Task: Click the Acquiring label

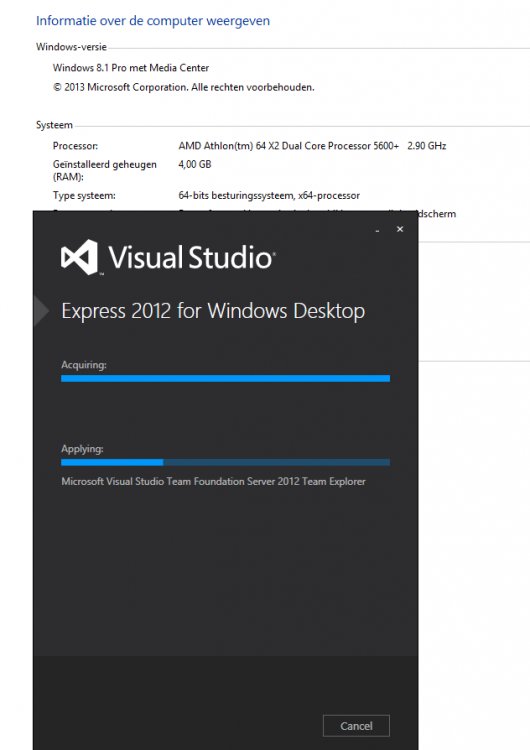Action: [x=84, y=365]
